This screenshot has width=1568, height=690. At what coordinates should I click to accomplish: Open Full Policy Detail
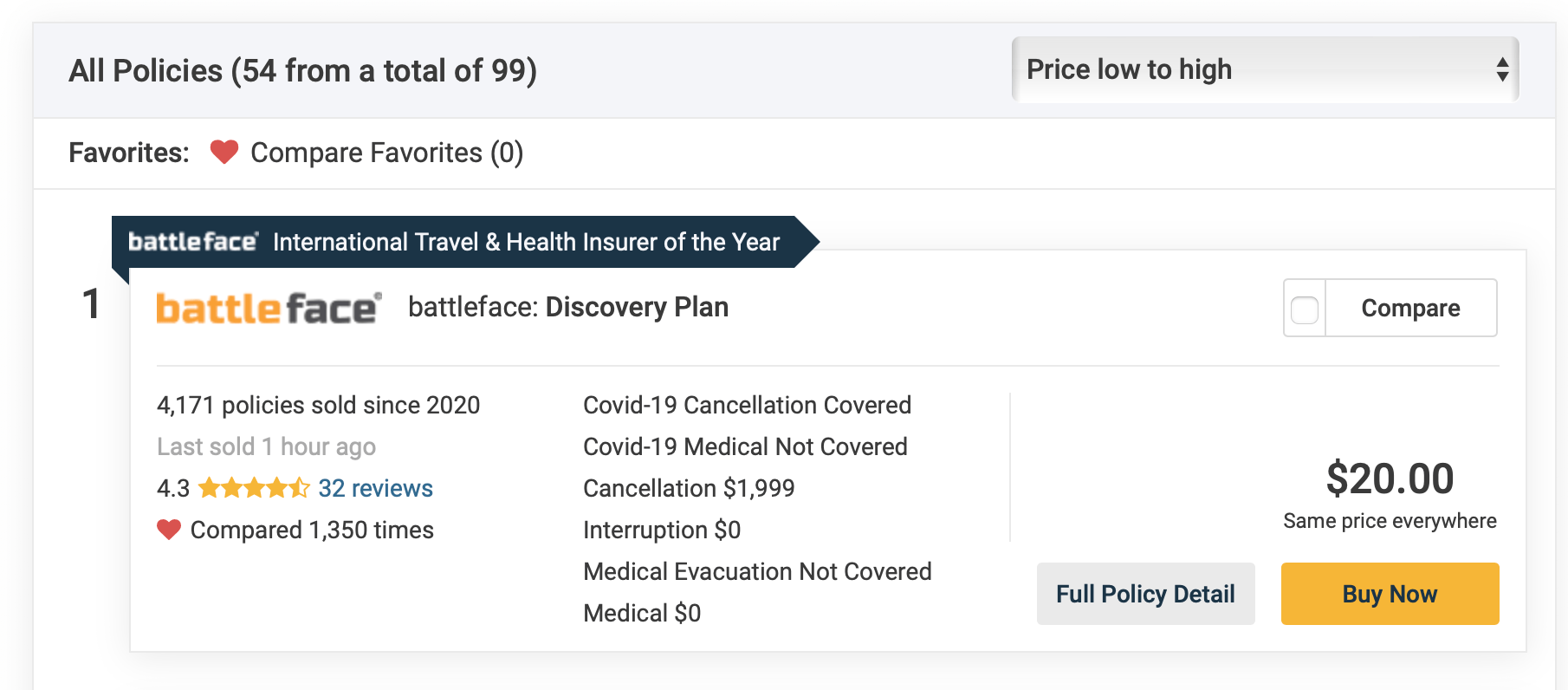[x=1145, y=594]
